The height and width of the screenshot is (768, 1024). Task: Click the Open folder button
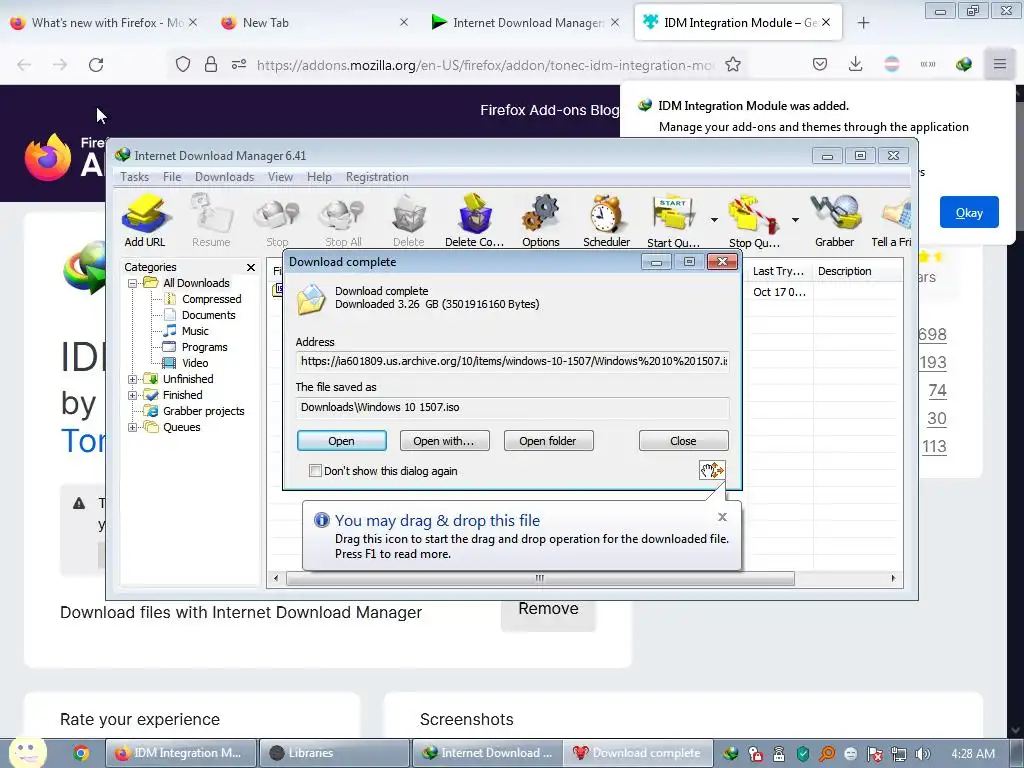click(x=548, y=441)
